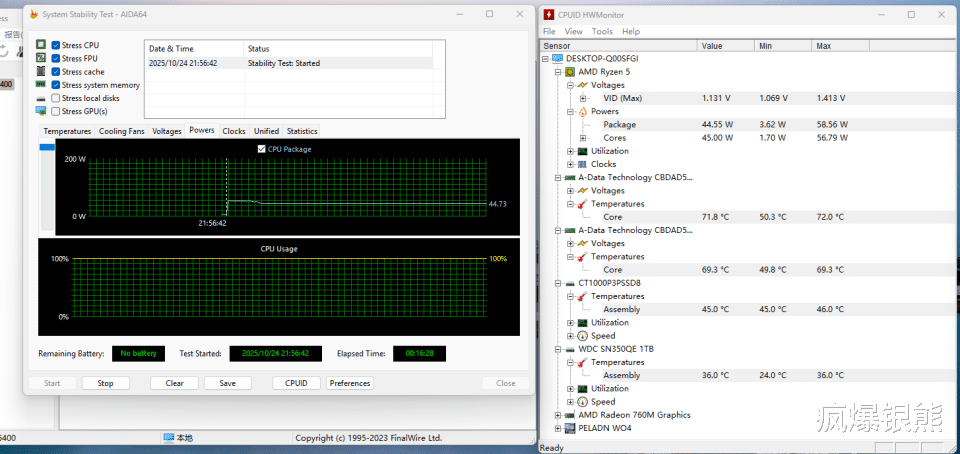This screenshot has width=960, height=454.
Task: Disable Stress system memory checkbox
Action: (56, 85)
